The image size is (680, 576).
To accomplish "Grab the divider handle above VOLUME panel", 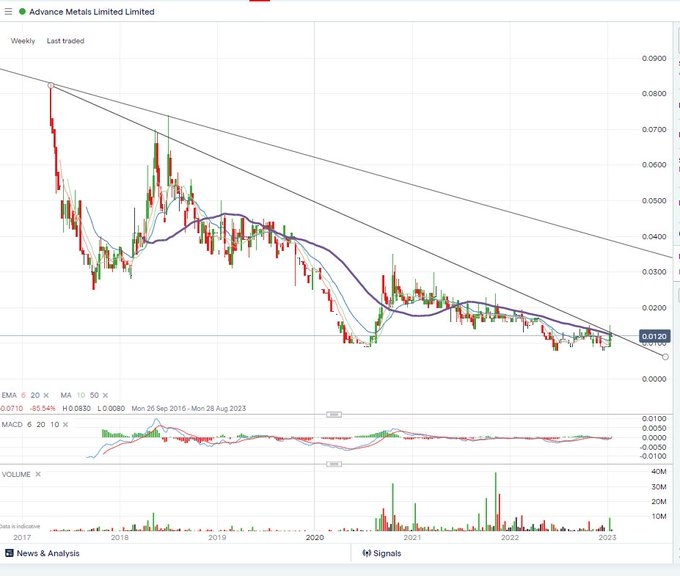I will pos(333,464).
